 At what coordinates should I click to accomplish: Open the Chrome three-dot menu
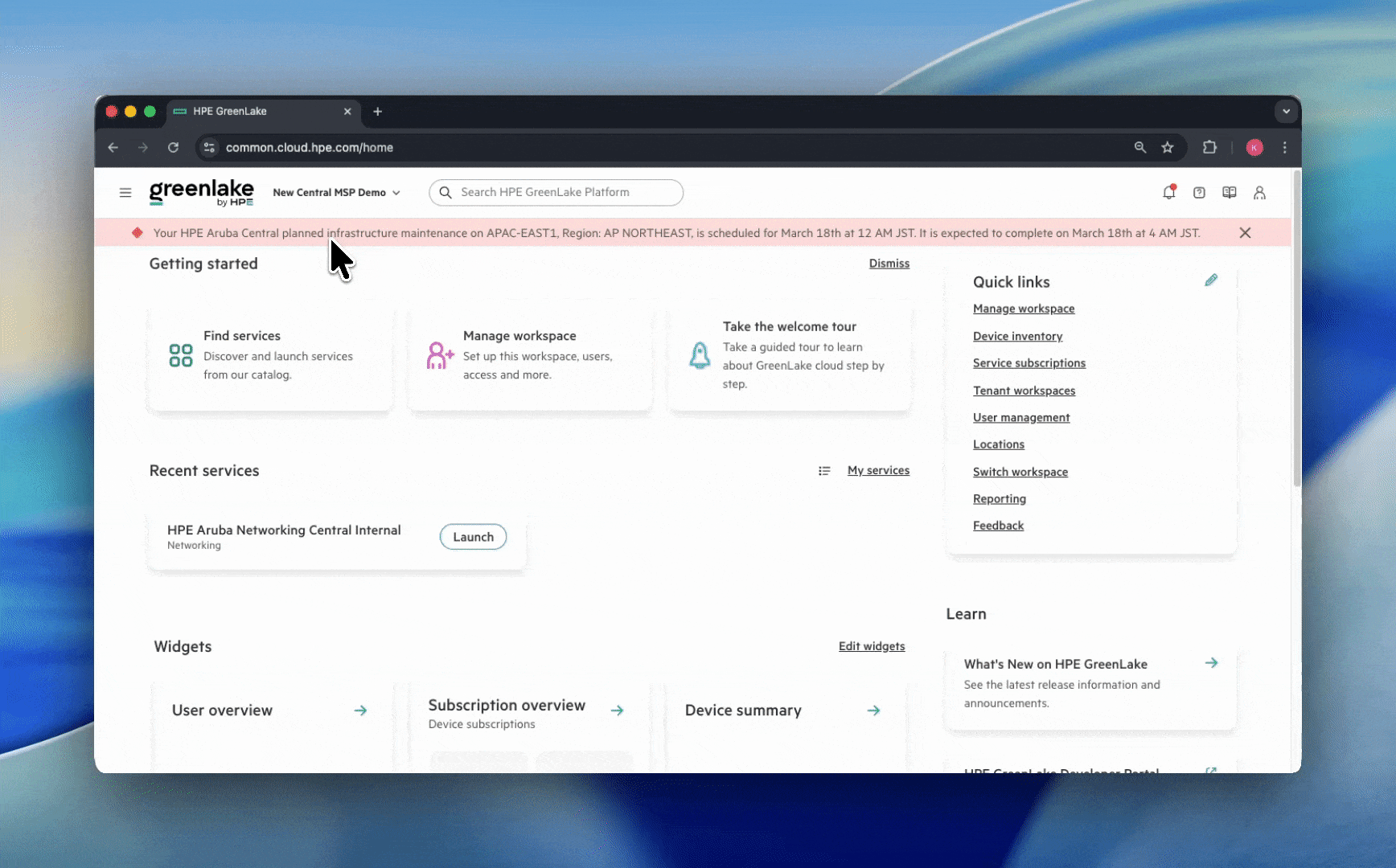[x=1284, y=147]
